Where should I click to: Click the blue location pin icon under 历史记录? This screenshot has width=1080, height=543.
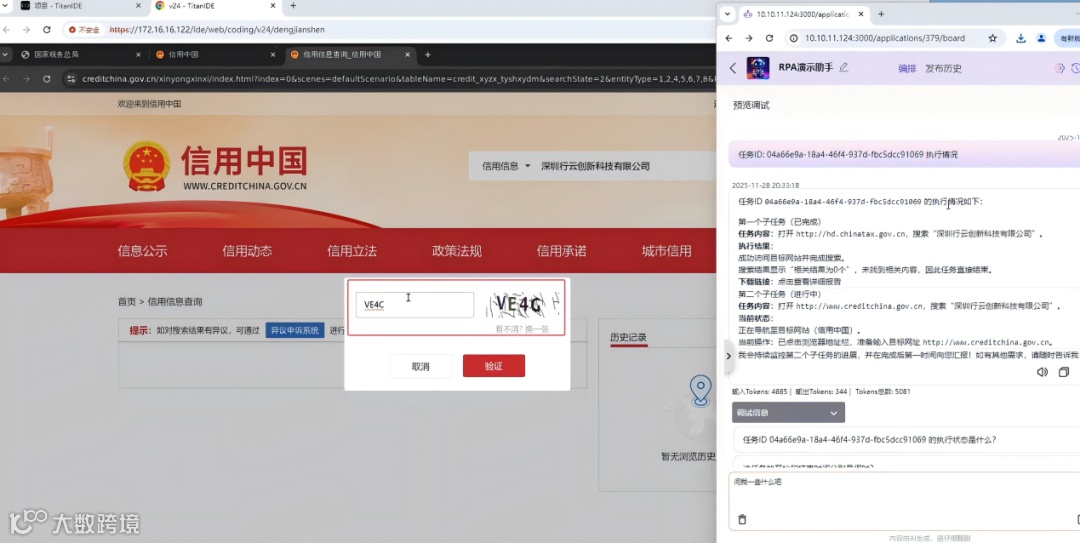tap(700, 390)
